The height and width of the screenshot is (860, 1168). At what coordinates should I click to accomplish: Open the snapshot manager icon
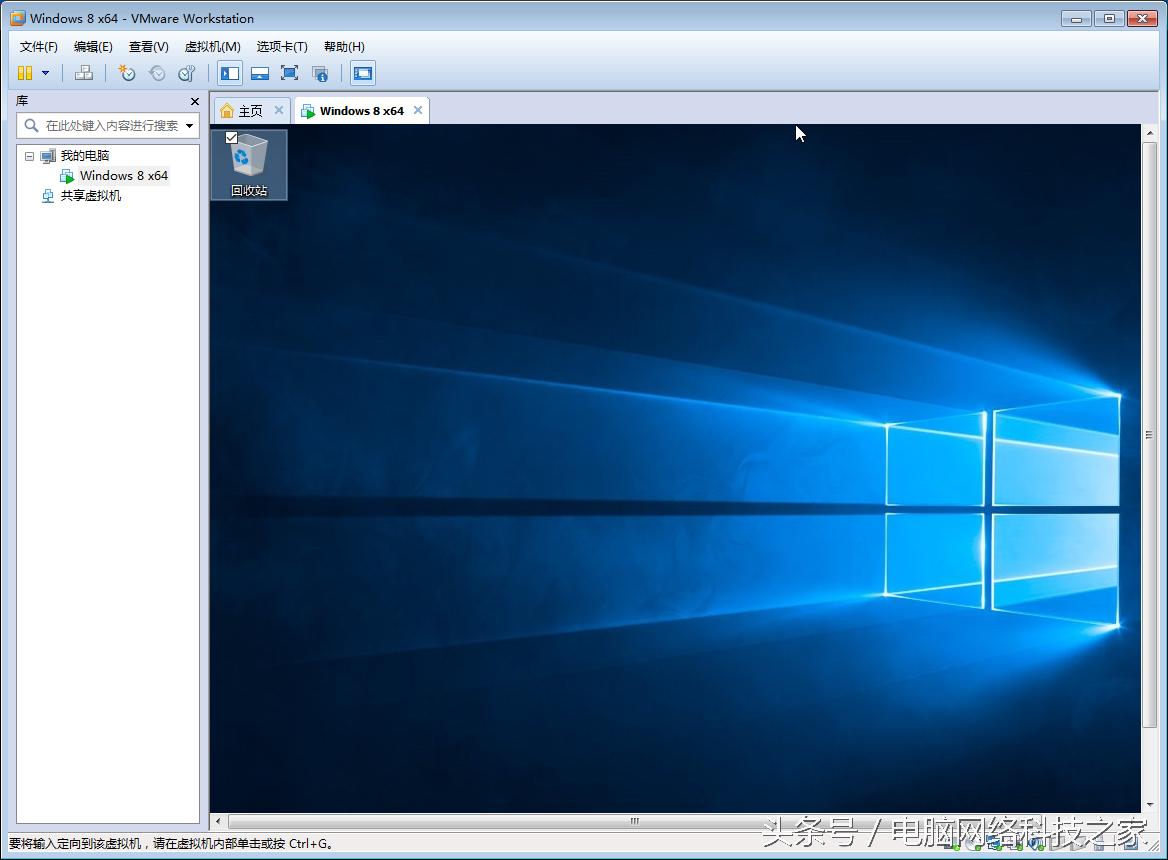[x=187, y=73]
